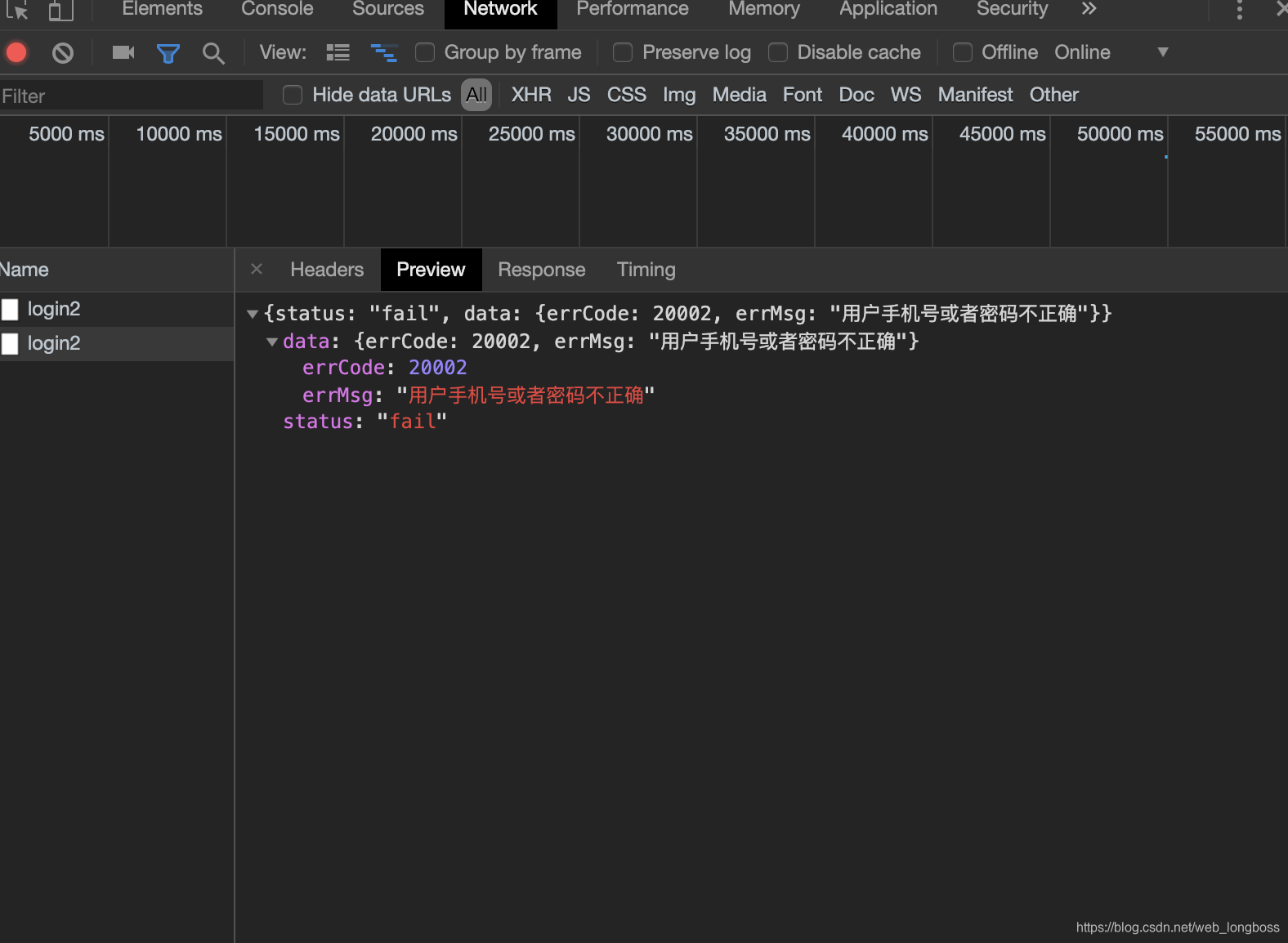1288x943 pixels.
Task: Filter requests by Font
Action: (803, 95)
